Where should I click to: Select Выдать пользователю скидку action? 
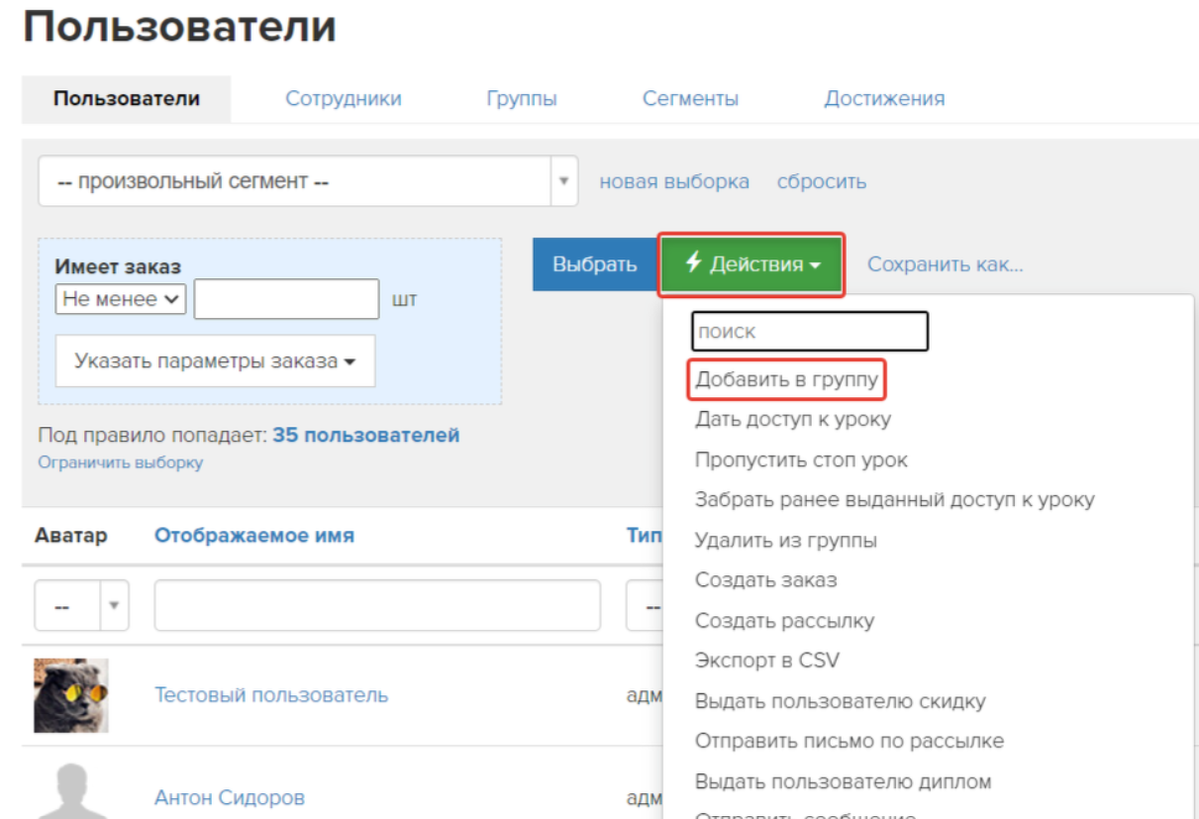[x=840, y=701]
